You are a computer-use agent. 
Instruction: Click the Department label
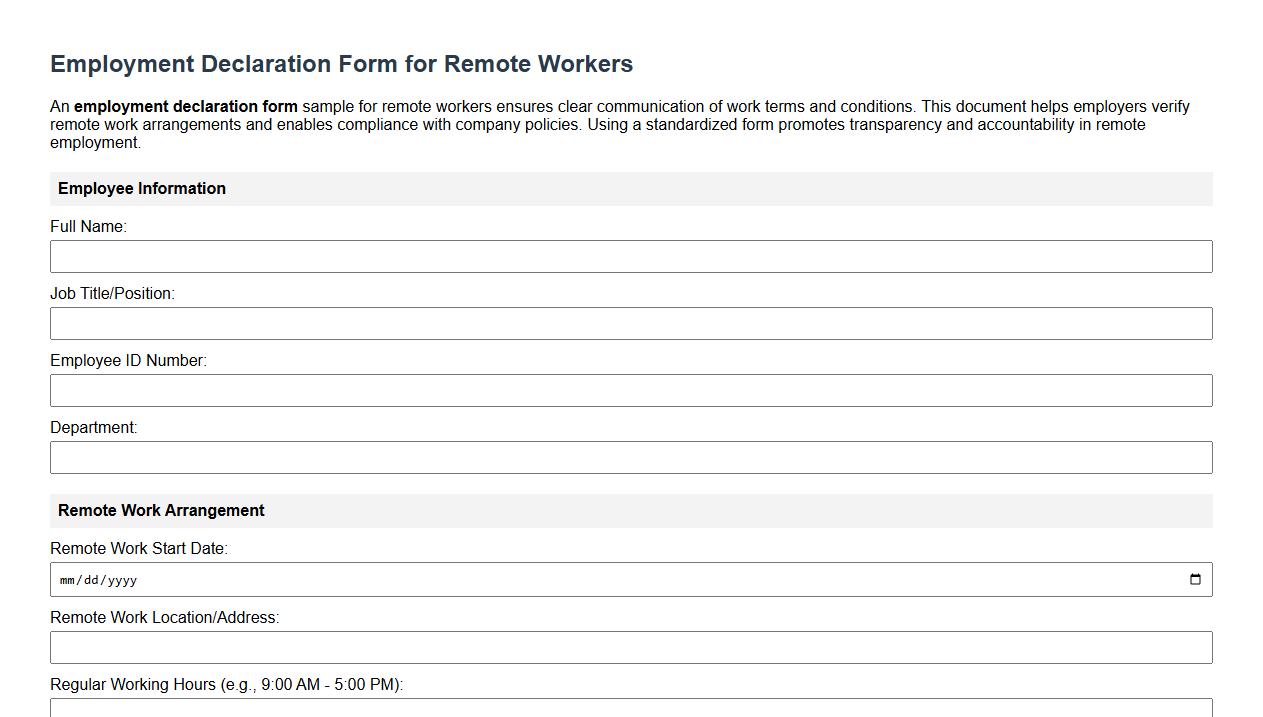pos(93,427)
